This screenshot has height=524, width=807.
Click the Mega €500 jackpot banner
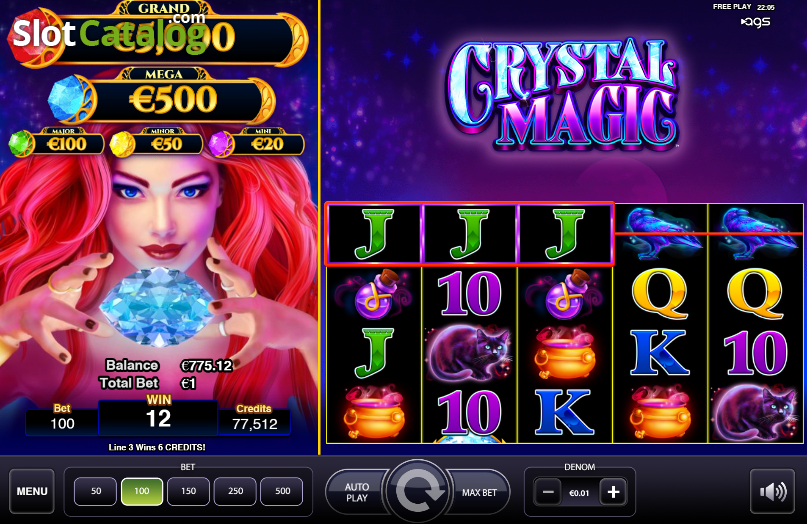175,99
